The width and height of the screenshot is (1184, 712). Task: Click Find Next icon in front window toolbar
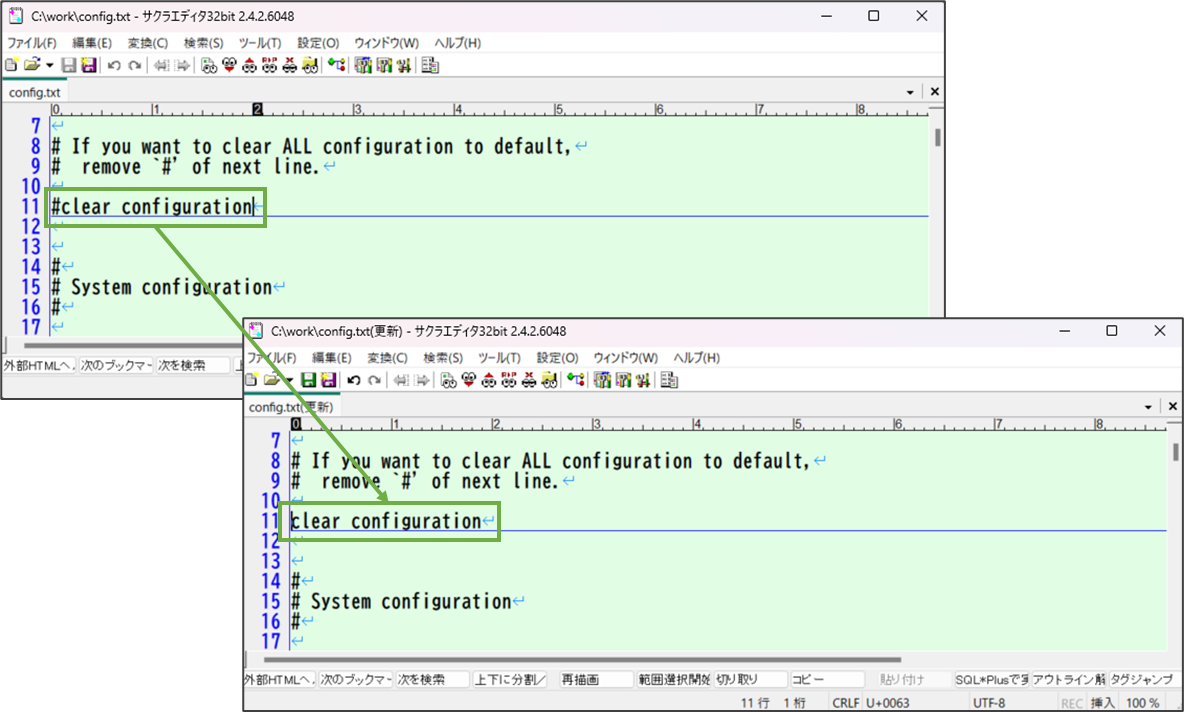click(469, 380)
